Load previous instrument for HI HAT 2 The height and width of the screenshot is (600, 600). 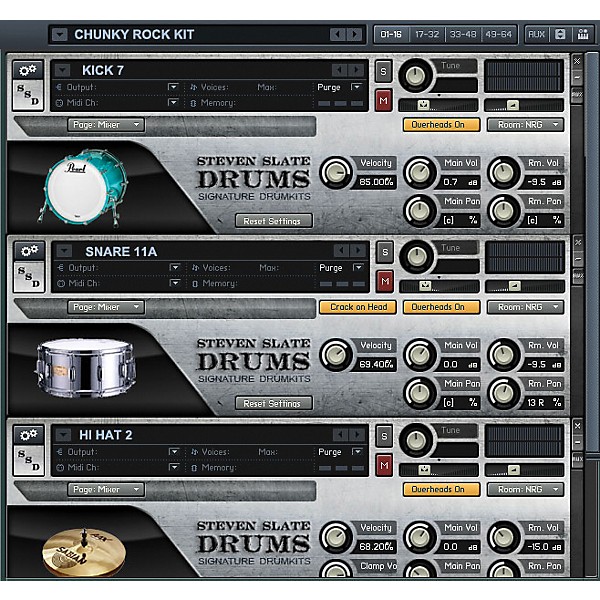pos(340,435)
